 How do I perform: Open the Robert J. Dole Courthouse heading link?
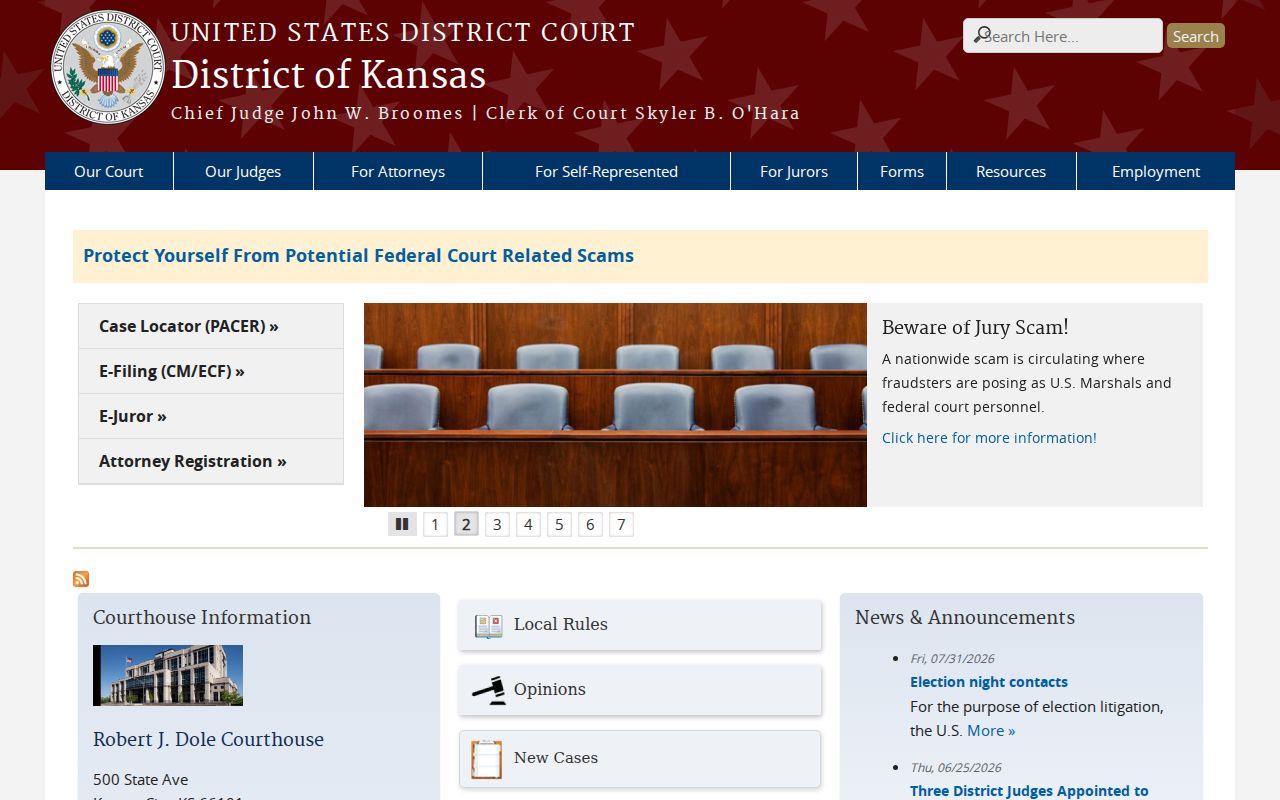click(208, 739)
